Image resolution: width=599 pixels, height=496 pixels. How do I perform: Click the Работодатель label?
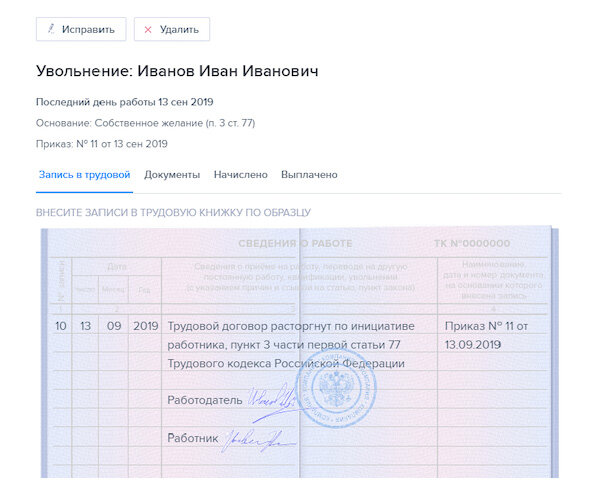[x=205, y=400]
